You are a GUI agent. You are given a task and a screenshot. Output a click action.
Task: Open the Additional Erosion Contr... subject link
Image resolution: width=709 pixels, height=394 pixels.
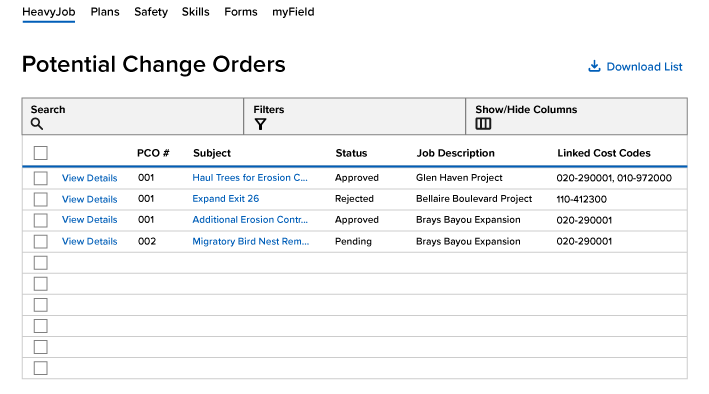tap(250, 219)
